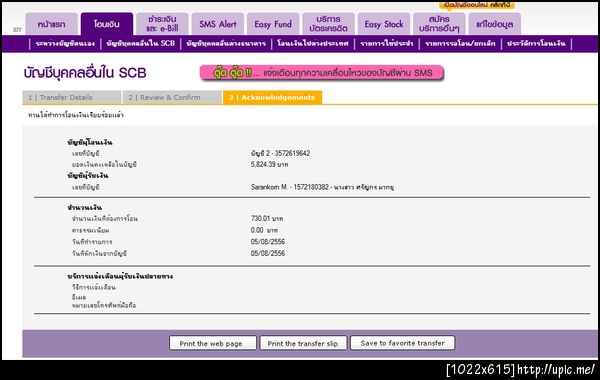Click the บัญชีผู้โอนเงิน section heading

pyautogui.click(x=90, y=142)
